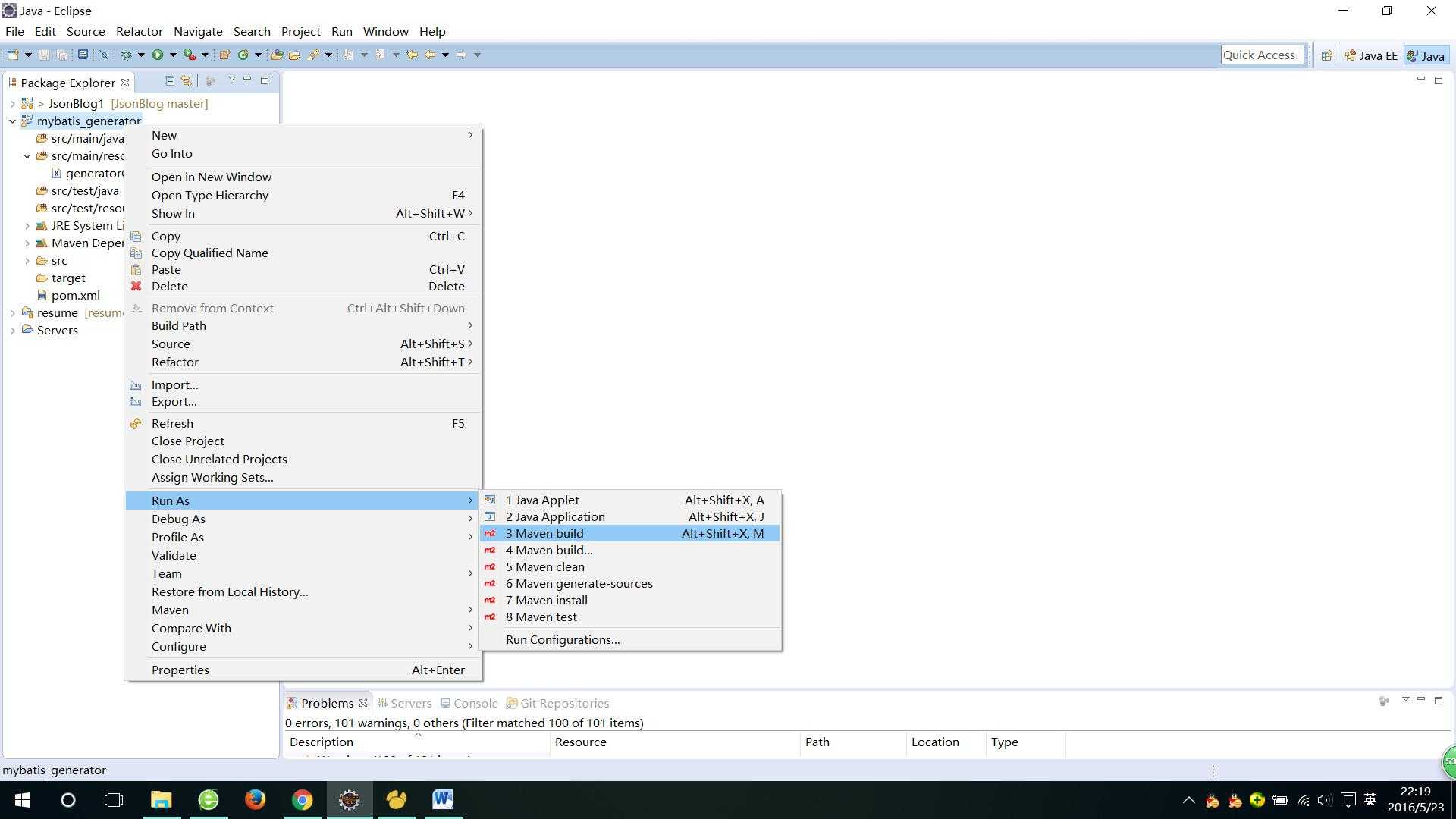This screenshot has height=819, width=1456.
Task: Click the Open Task folder icon
Action: 294,55
